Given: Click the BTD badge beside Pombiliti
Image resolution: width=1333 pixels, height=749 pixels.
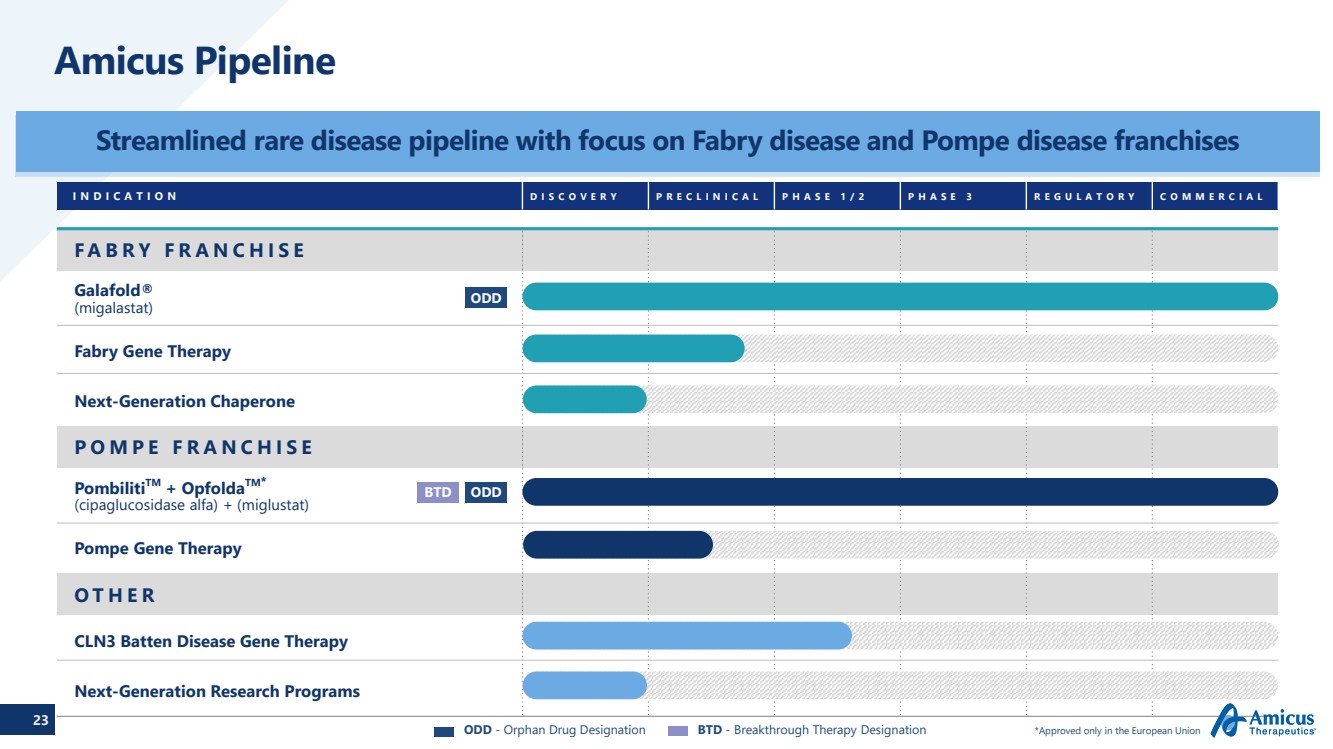Looking at the screenshot, I should pos(437,492).
